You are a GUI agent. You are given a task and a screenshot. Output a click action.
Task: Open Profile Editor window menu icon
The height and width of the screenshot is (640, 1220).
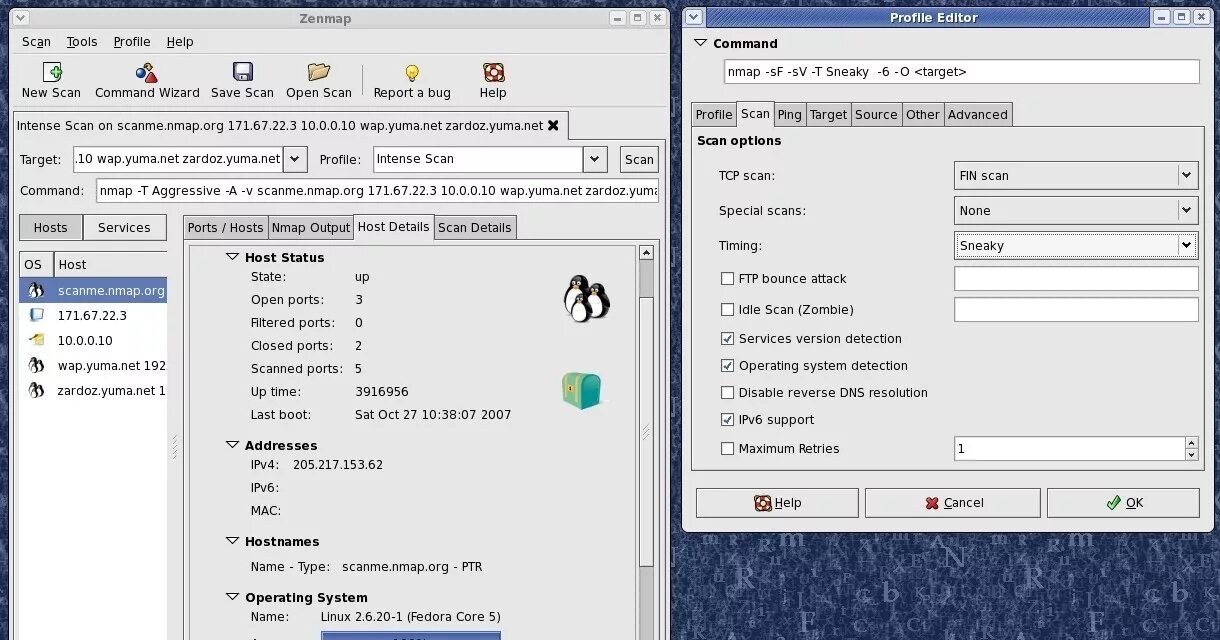(693, 17)
